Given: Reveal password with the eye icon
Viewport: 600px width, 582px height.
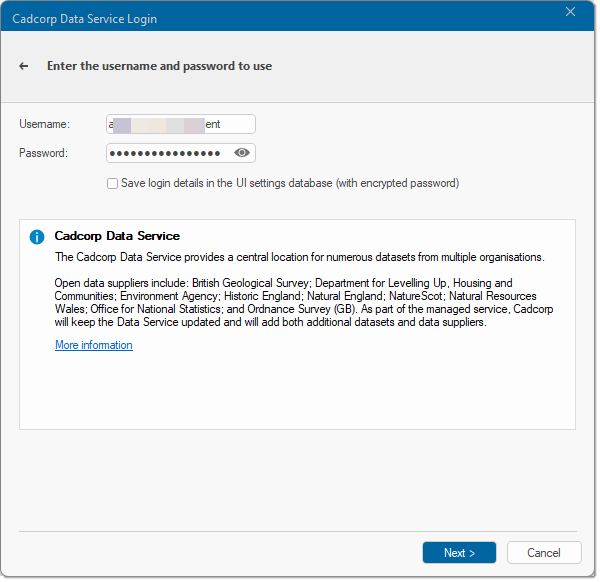Looking at the screenshot, I should pyautogui.click(x=242, y=153).
